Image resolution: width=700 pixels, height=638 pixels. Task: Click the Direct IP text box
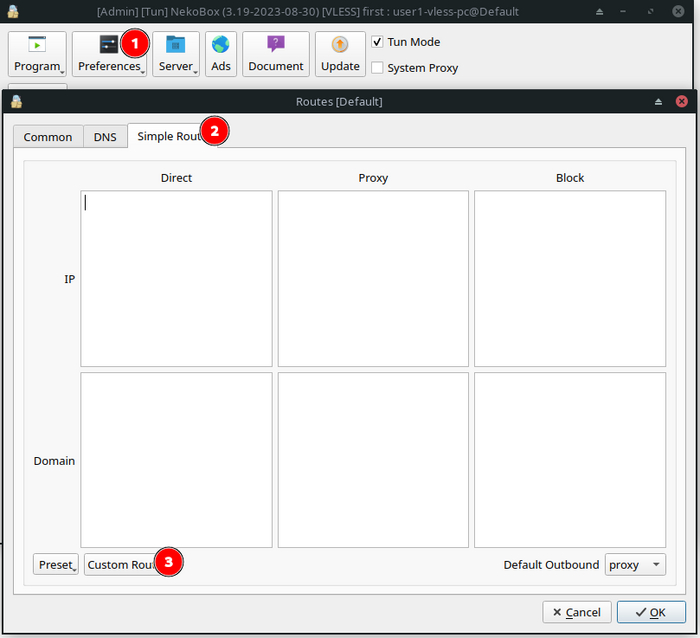point(176,278)
